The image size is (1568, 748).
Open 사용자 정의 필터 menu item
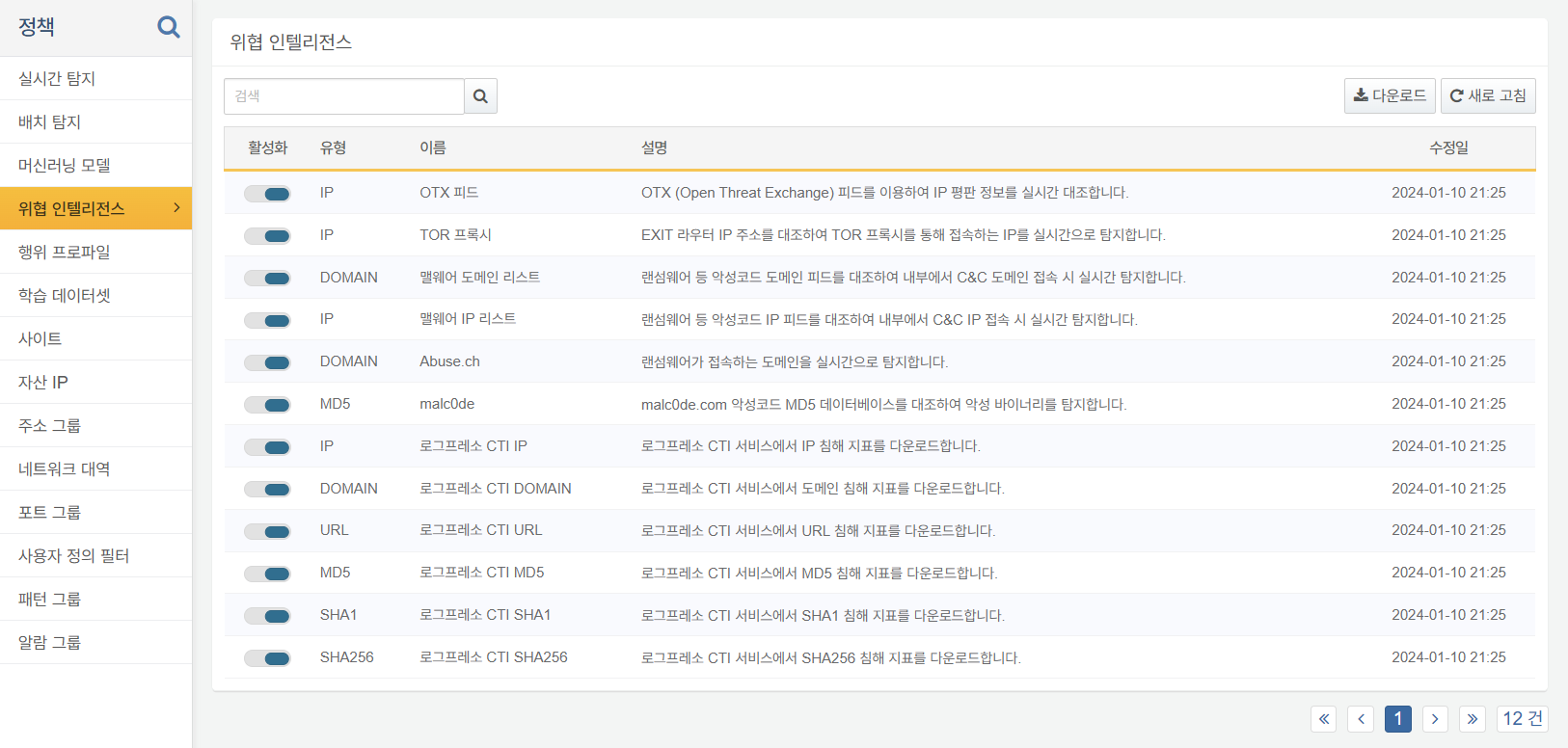tap(95, 555)
